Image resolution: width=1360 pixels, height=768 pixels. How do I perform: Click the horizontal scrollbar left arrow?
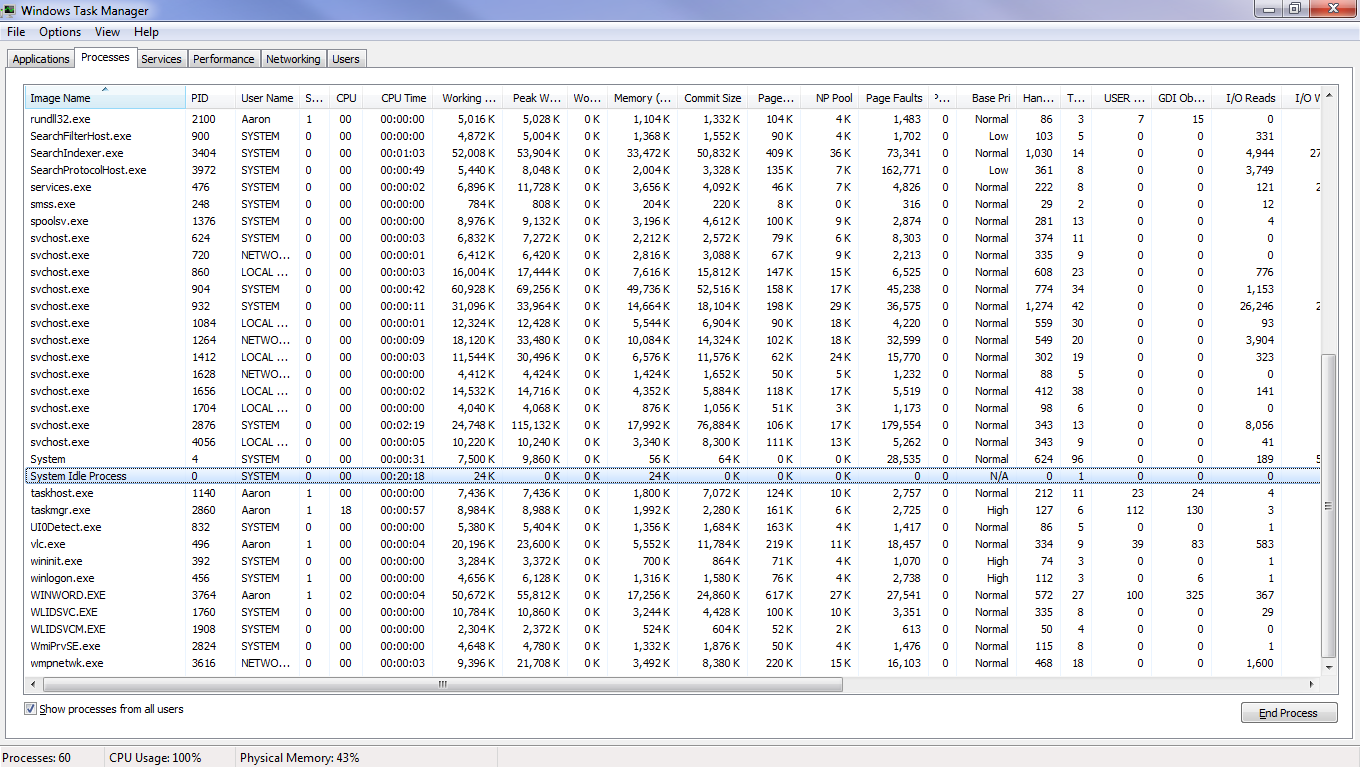pyautogui.click(x=32, y=685)
